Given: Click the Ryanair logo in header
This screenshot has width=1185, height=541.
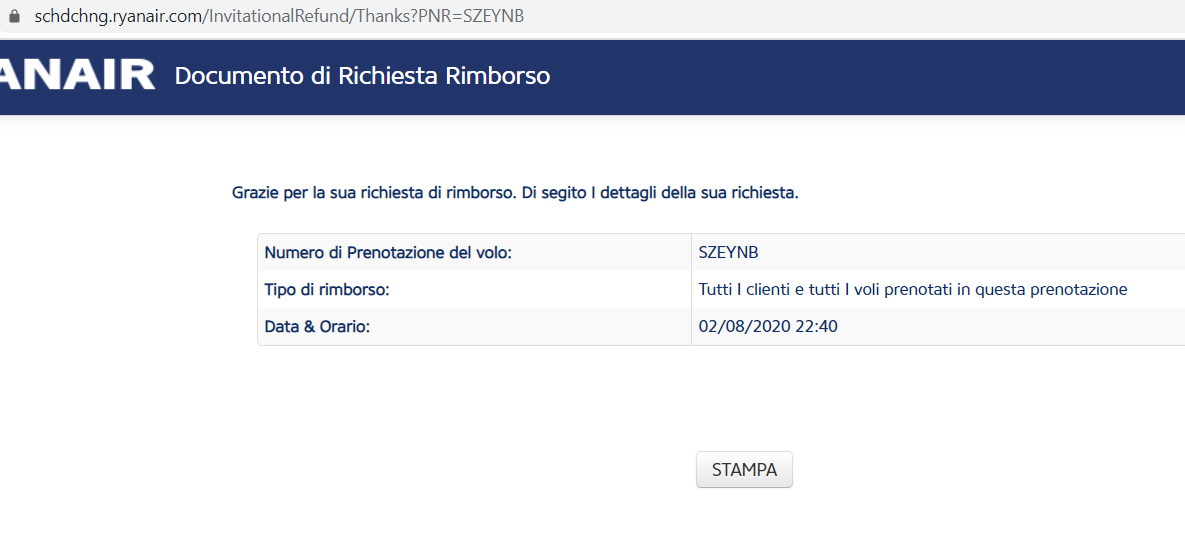Looking at the screenshot, I should coord(78,75).
